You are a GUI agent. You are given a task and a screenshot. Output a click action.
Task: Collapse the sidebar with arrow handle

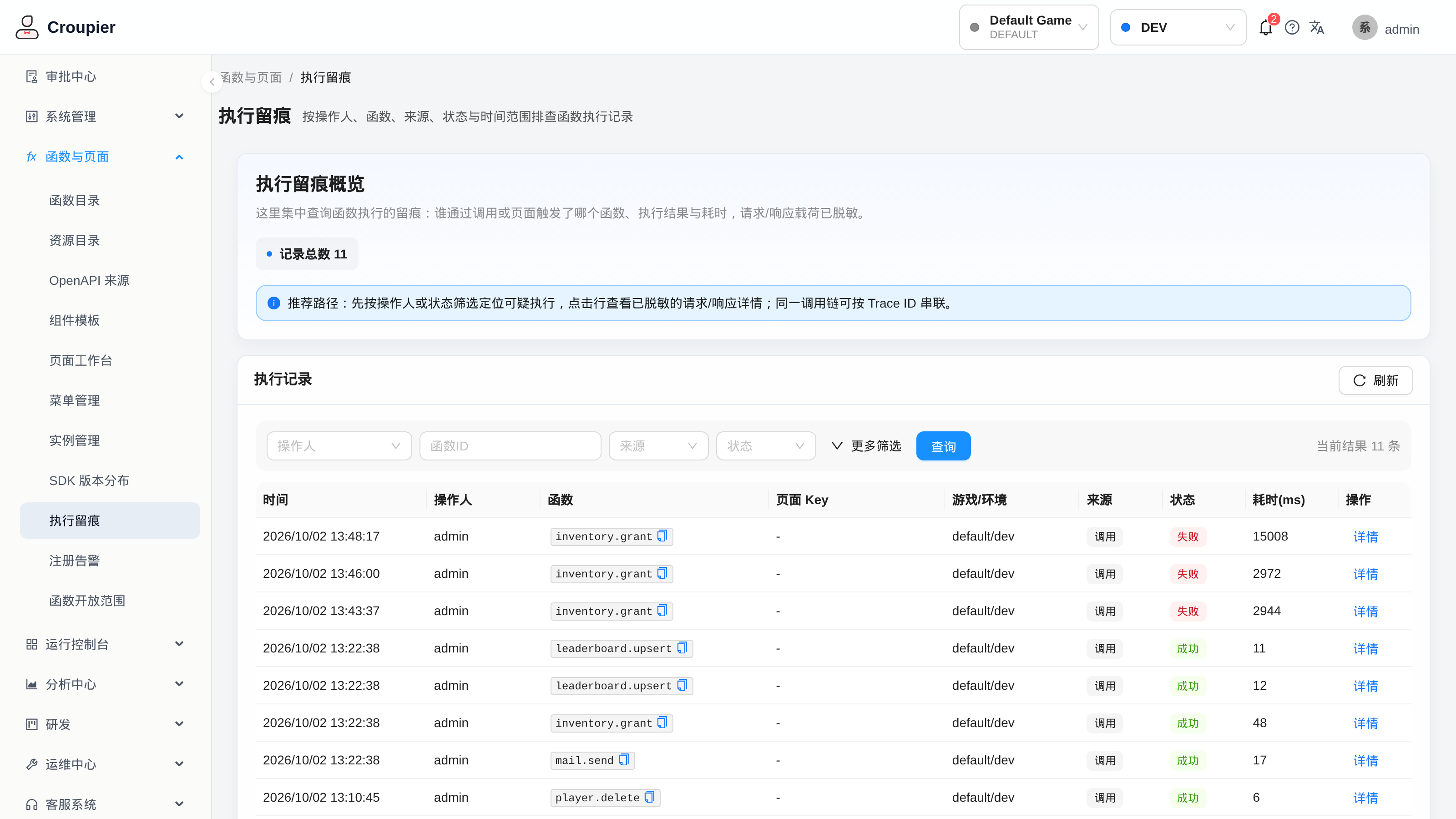tap(212, 82)
